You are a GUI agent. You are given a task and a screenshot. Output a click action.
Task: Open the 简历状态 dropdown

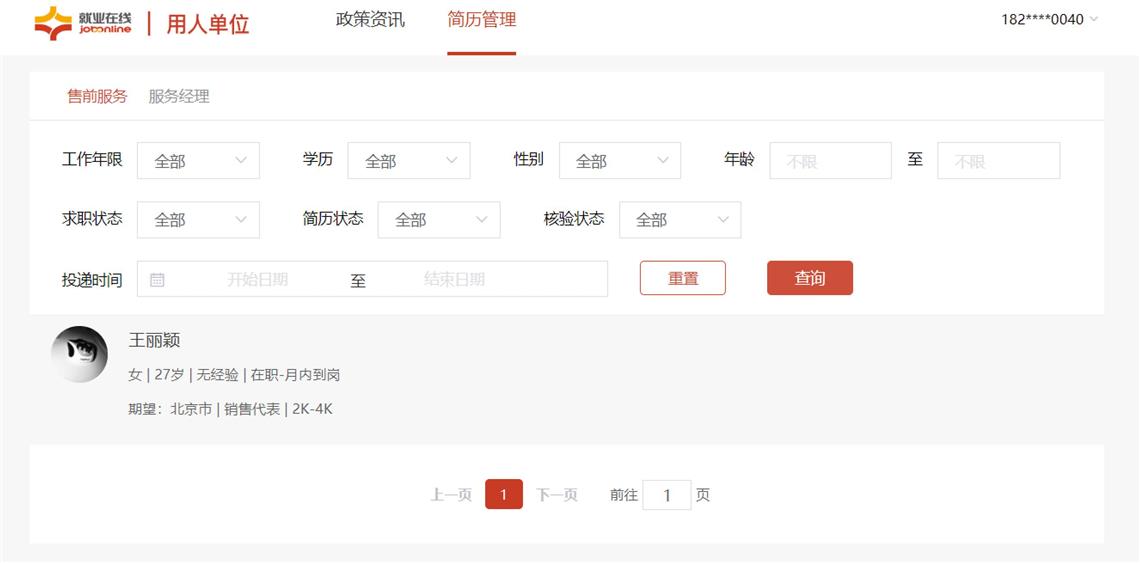[x=438, y=220]
